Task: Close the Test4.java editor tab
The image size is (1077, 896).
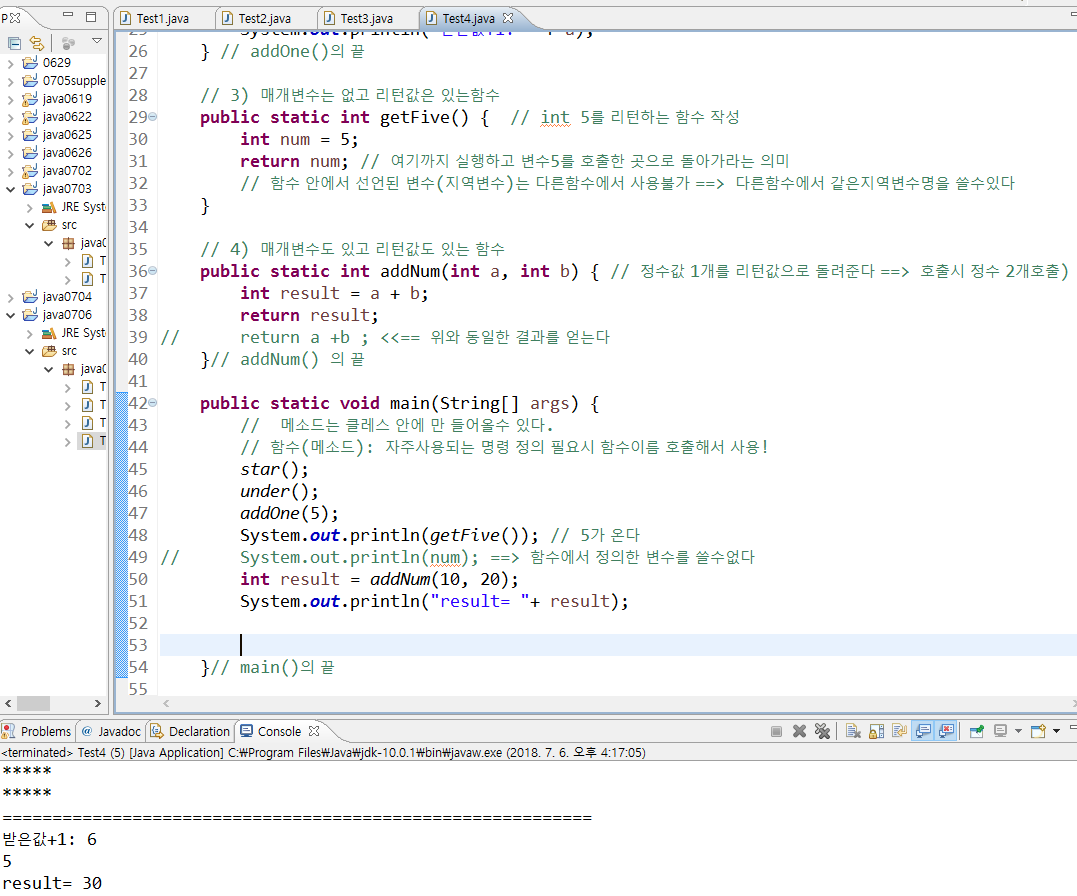Action: click(x=508, y=18)
